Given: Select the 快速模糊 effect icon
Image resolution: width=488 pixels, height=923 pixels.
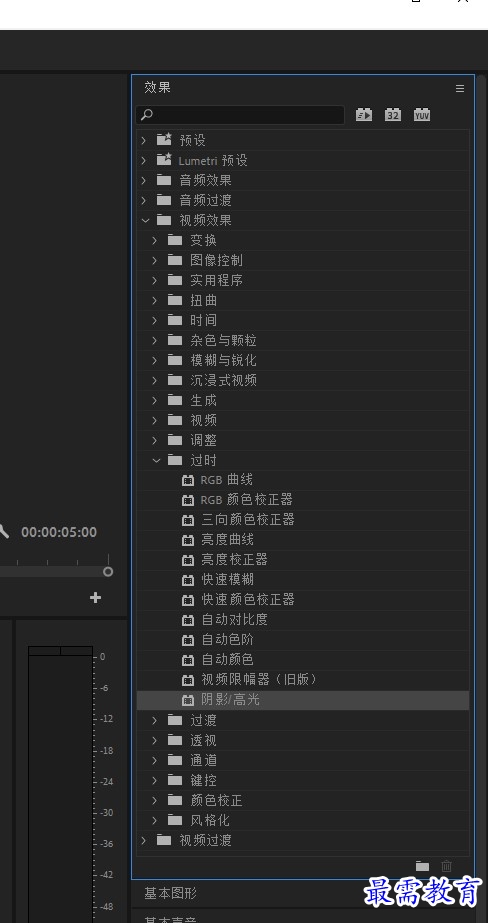Looking at the screenshot, I should pos(188,580).
